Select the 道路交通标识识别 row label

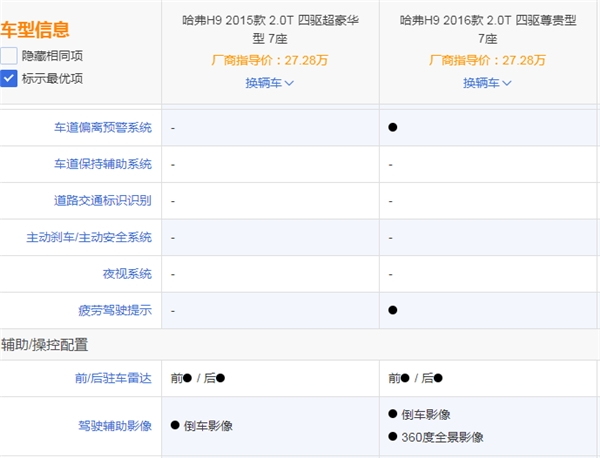[103, 201]
